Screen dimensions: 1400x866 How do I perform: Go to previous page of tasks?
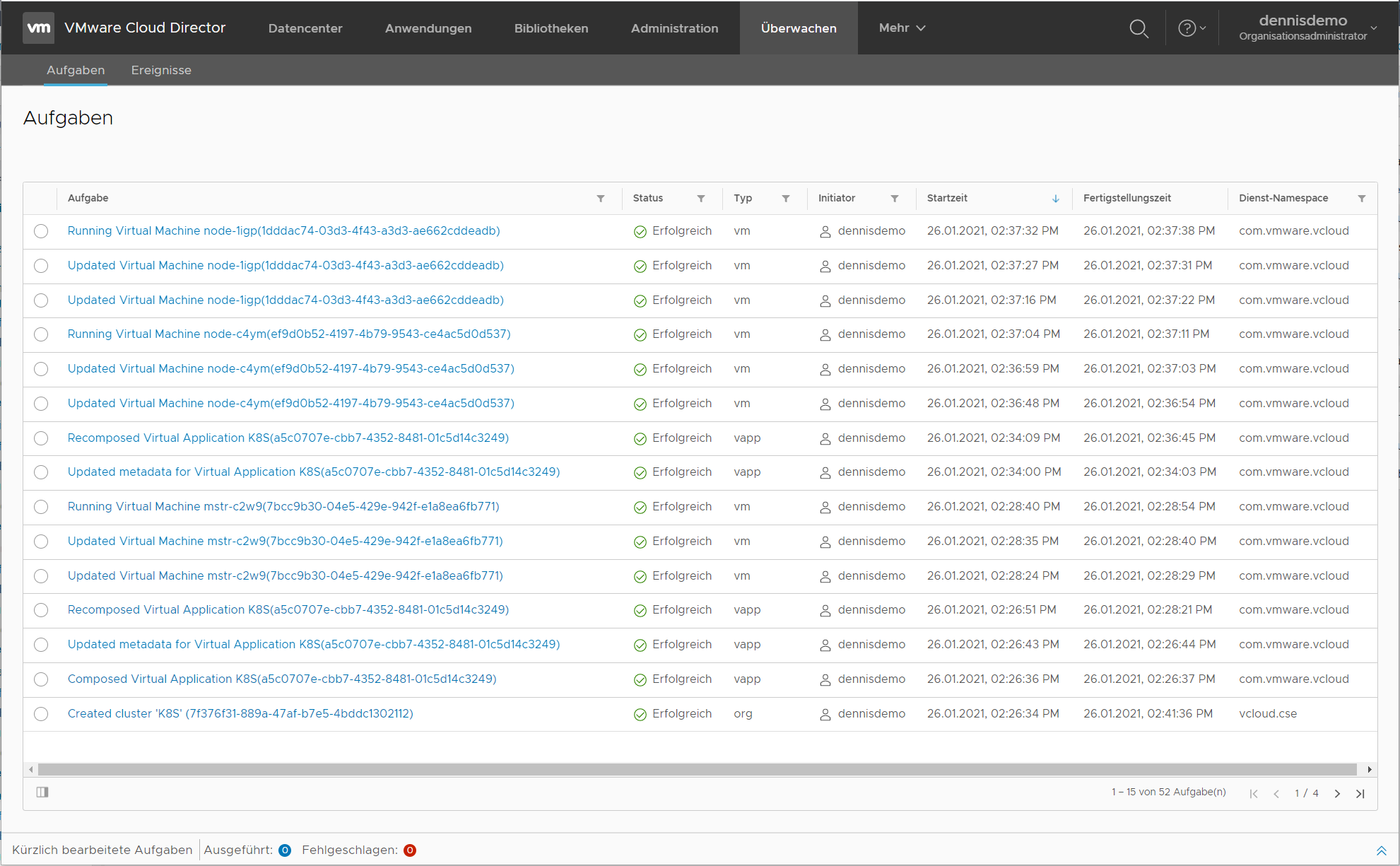point(1276,793)
